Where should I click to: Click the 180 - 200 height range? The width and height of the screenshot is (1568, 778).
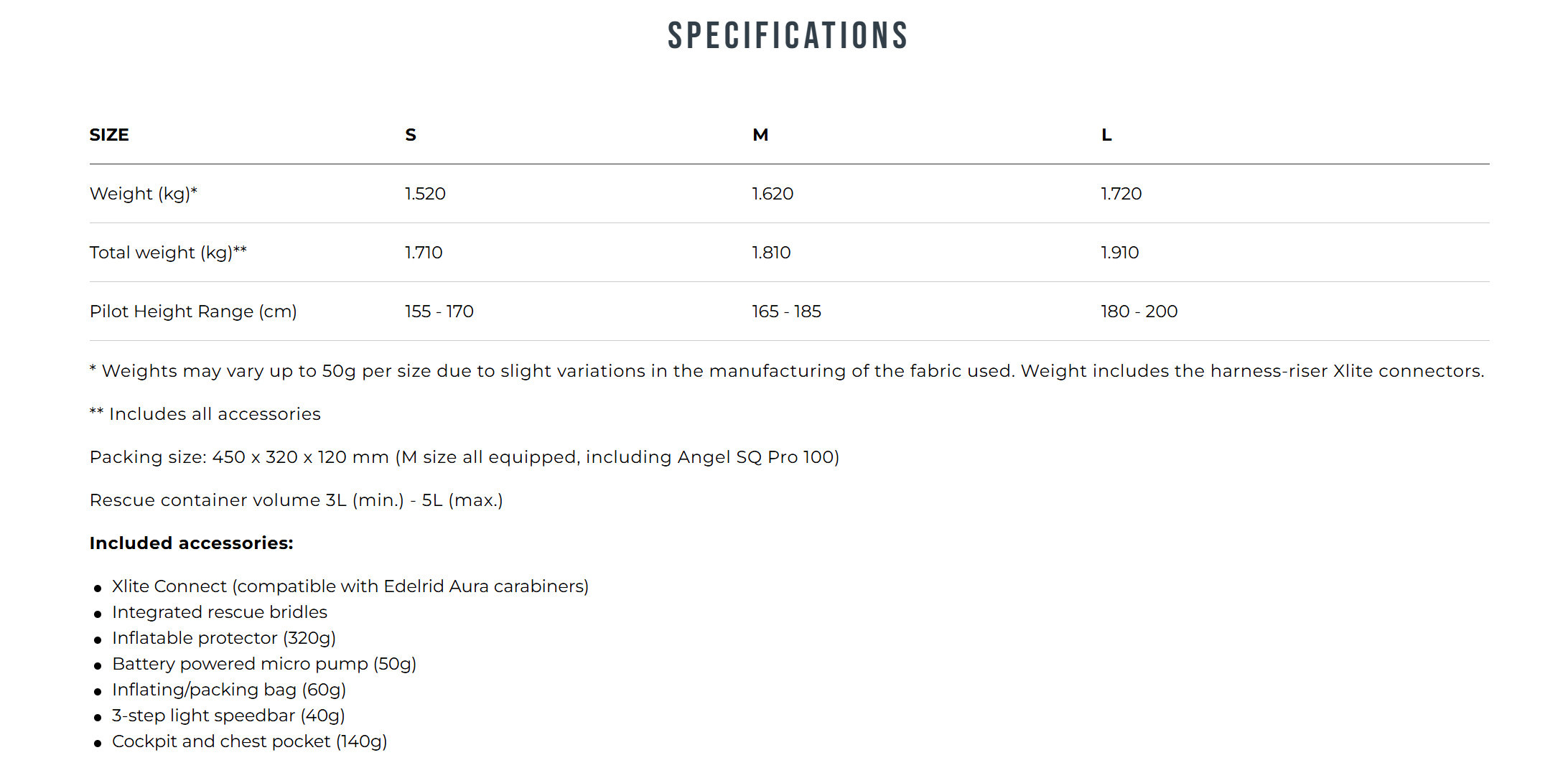[1139, 311]
